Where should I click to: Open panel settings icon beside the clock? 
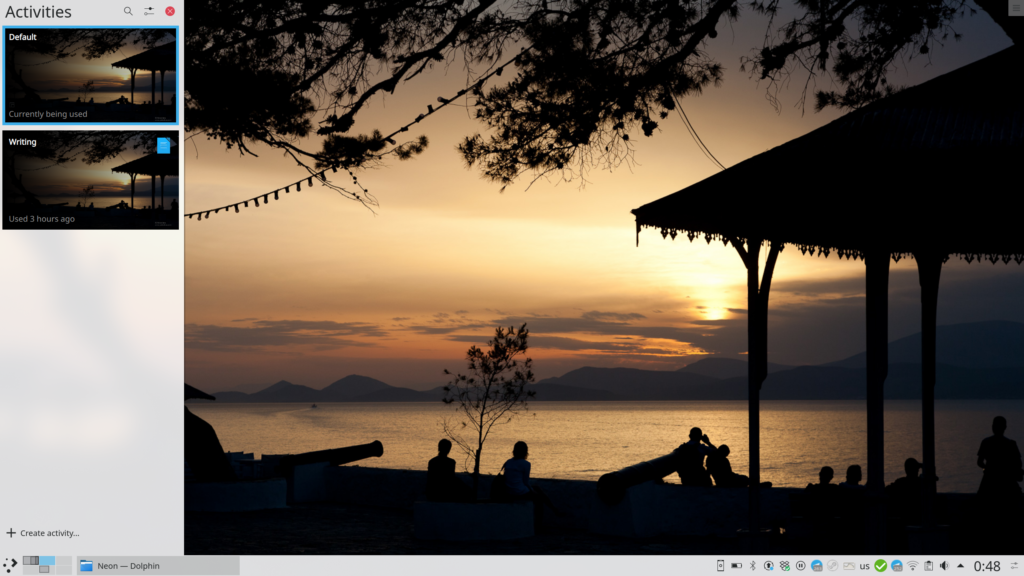point(1015,566)
